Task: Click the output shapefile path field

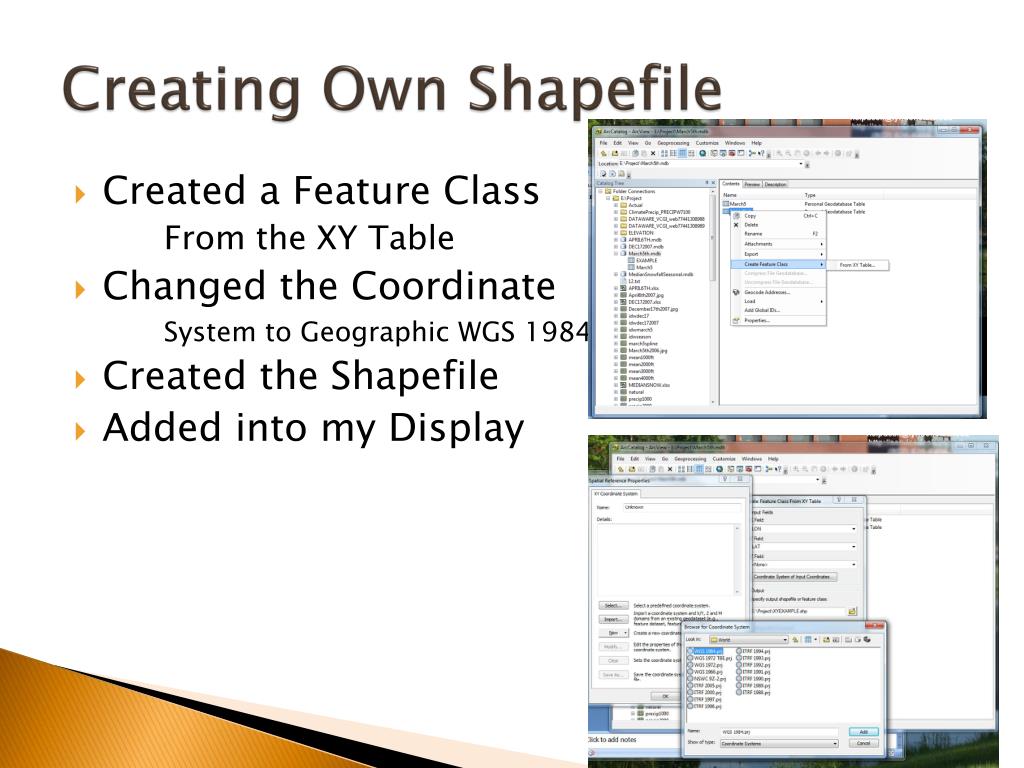Action: [x=799, y=611]
